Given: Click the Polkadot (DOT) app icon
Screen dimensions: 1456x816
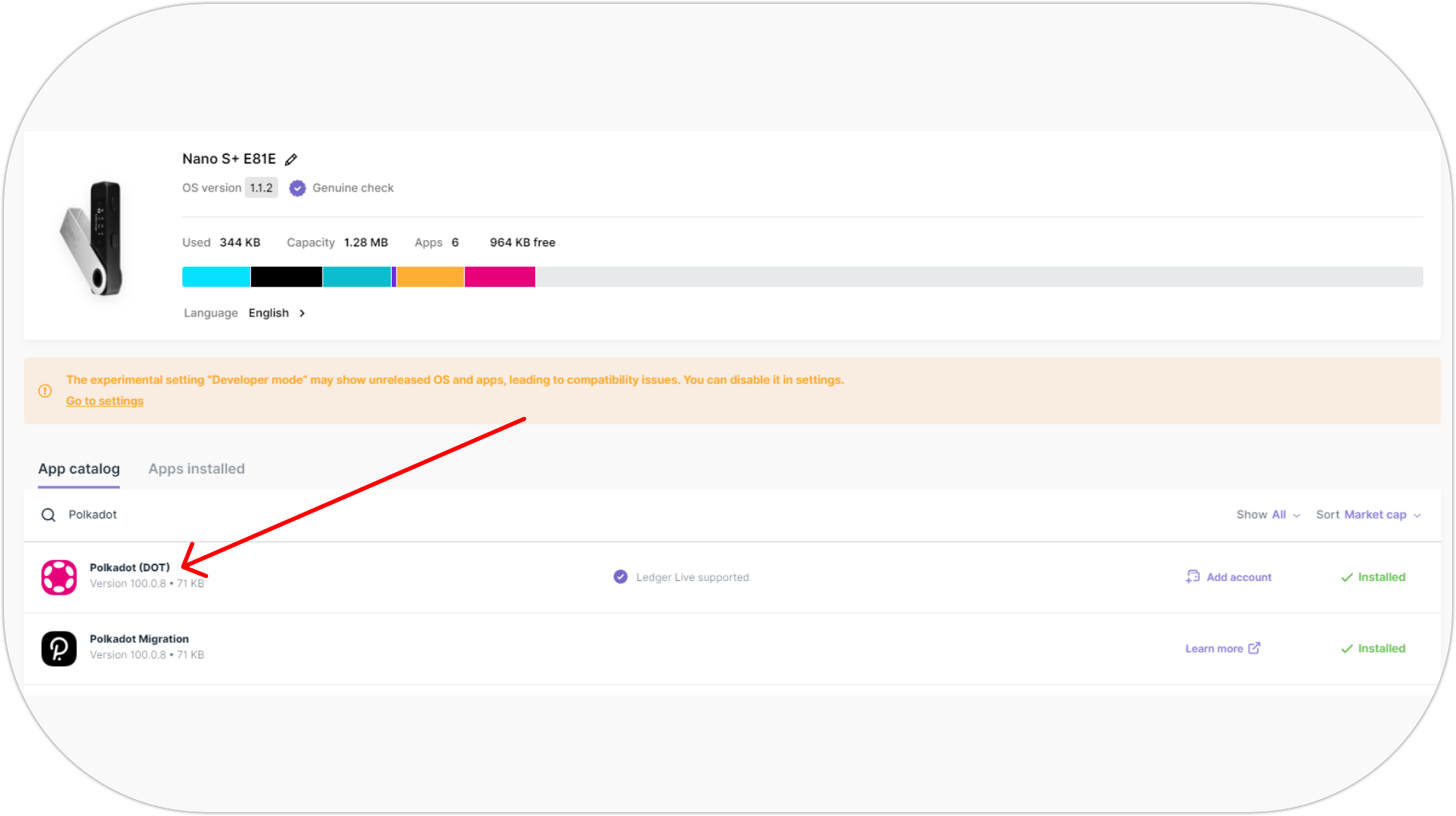Looking at the screenshot, I should (x=59, y=577).
